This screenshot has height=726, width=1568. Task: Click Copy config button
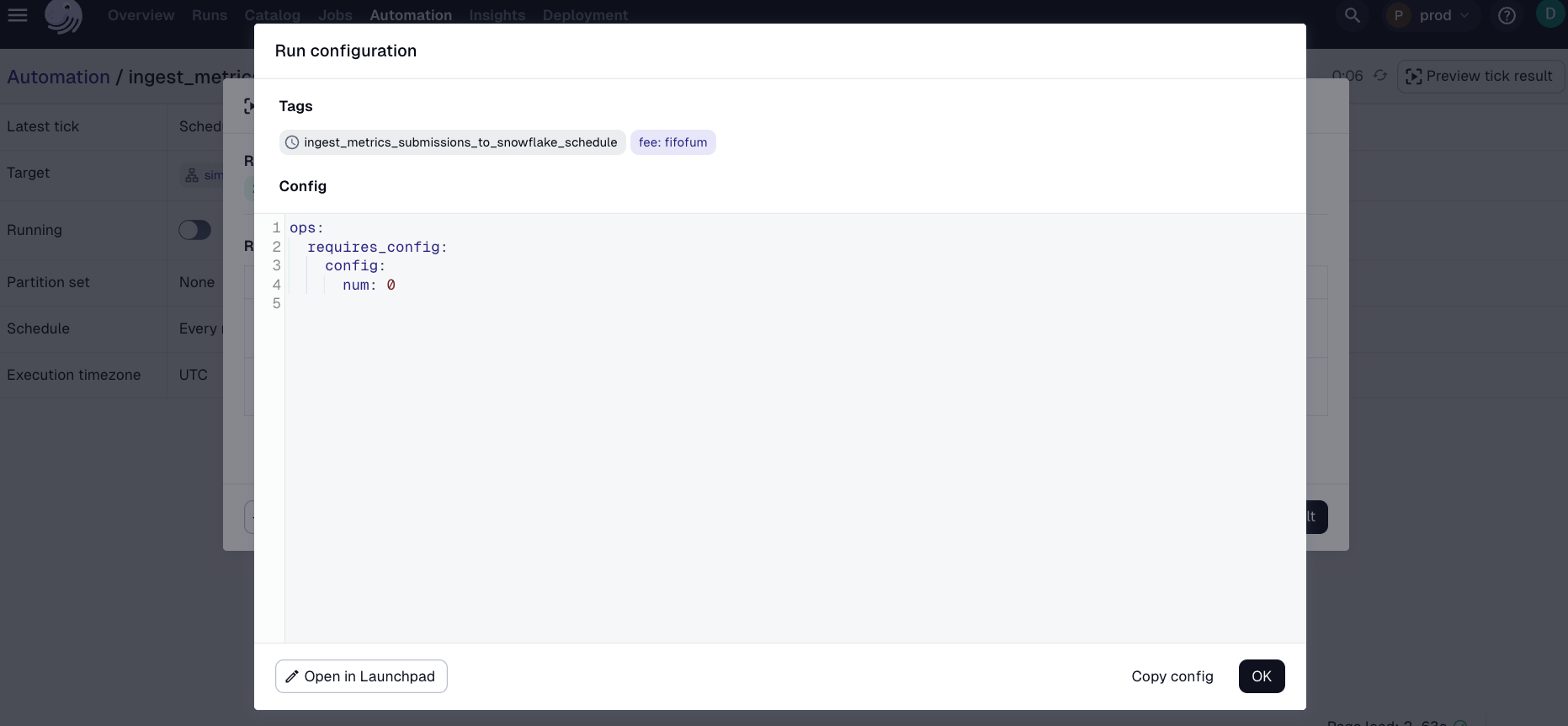(1172, 676)
